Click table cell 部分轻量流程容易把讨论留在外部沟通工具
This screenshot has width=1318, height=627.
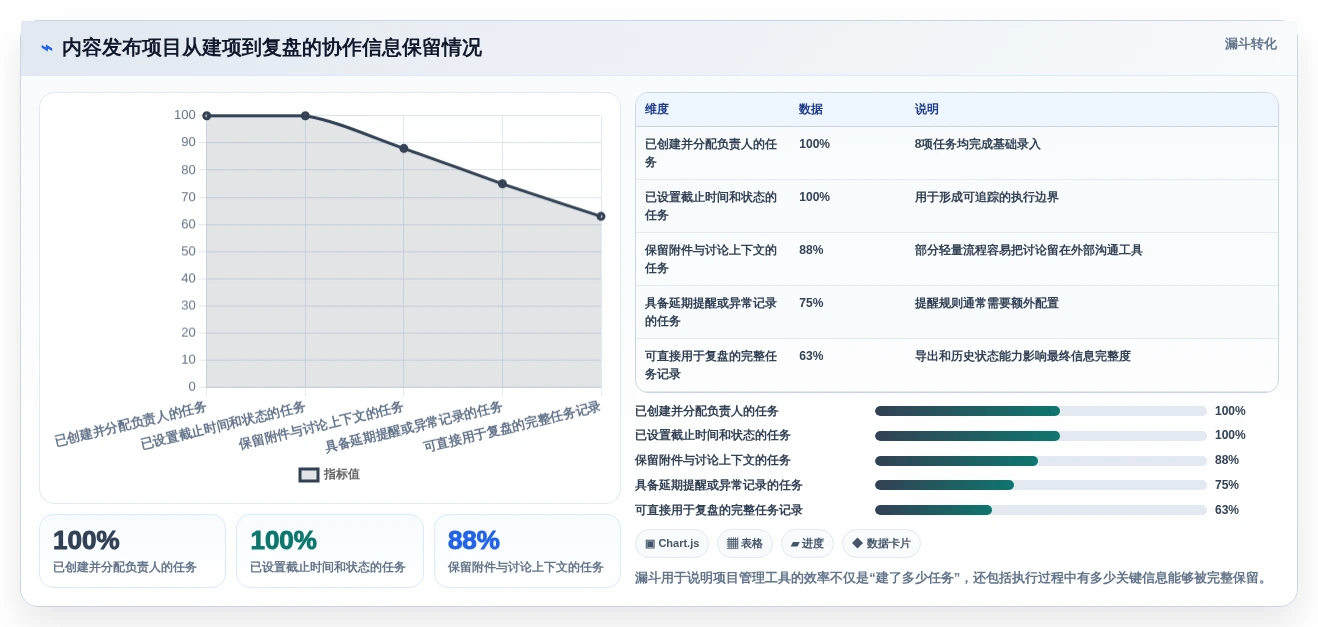[1028, 250]
